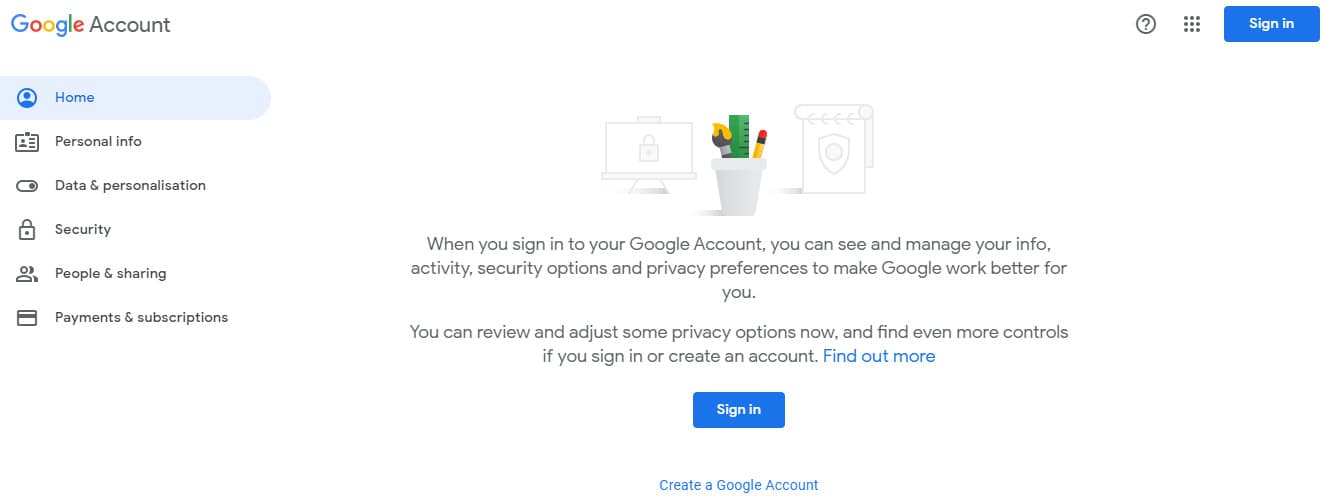Open the Google apps grid launcher

1191,25
